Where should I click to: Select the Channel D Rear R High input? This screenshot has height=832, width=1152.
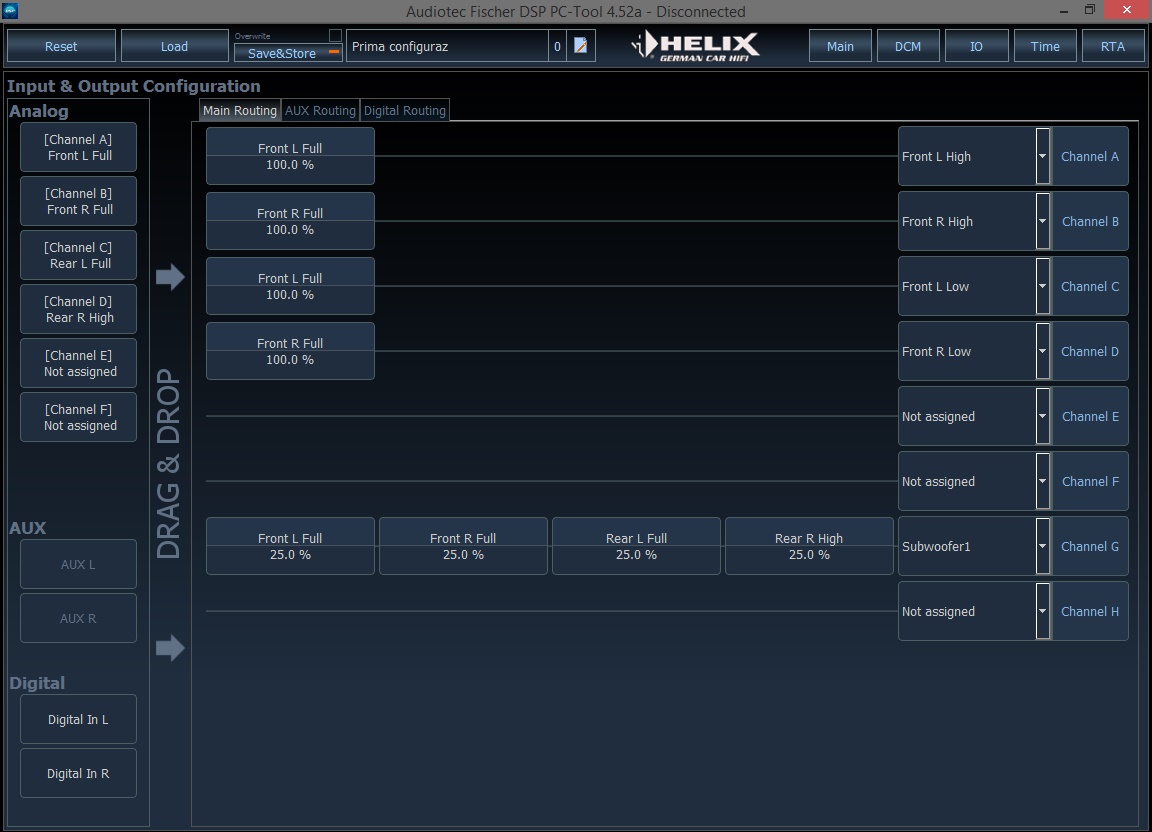79,309
